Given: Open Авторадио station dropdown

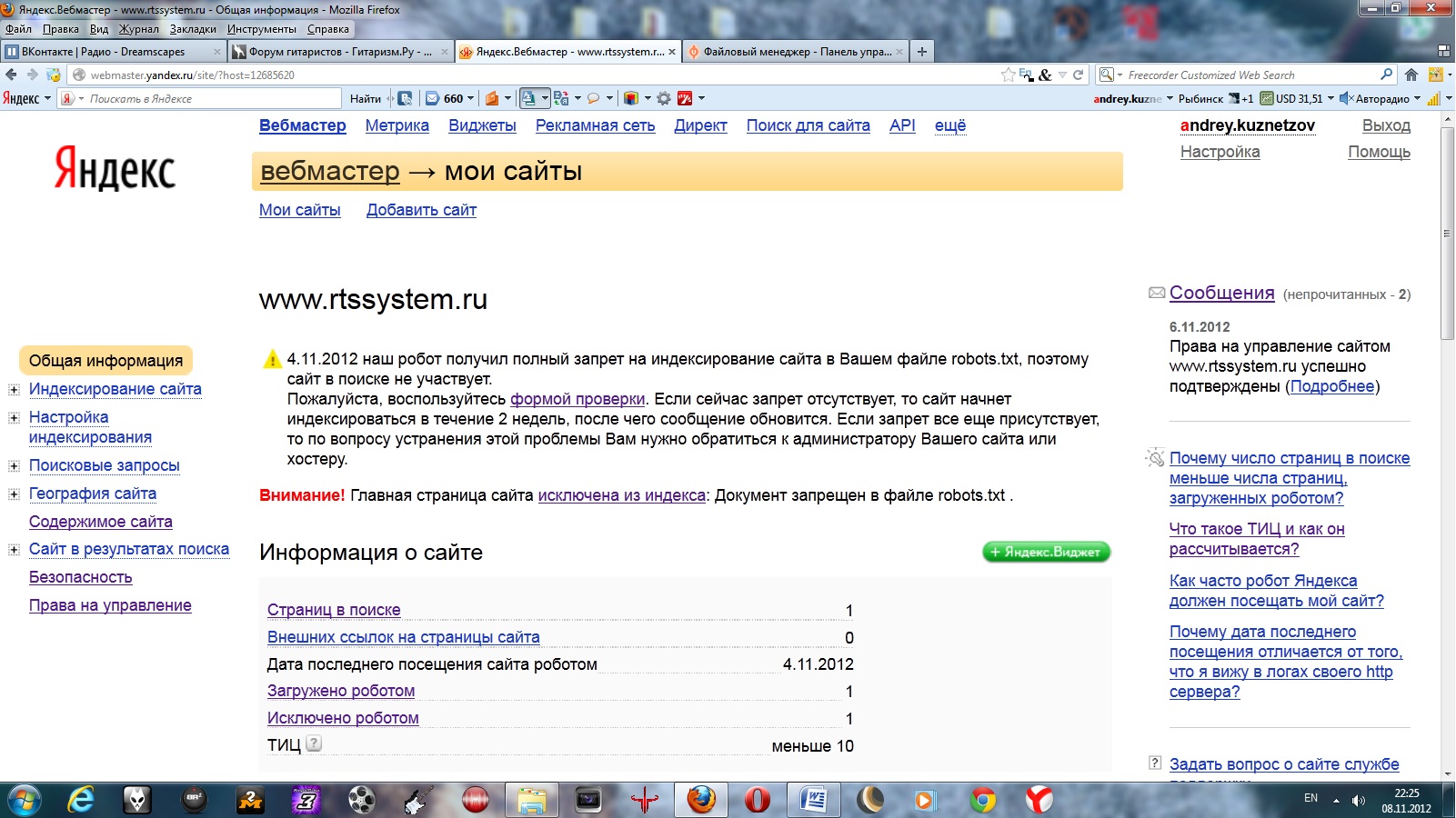Looking at the screenshot, I should (x=1417, y=98).
